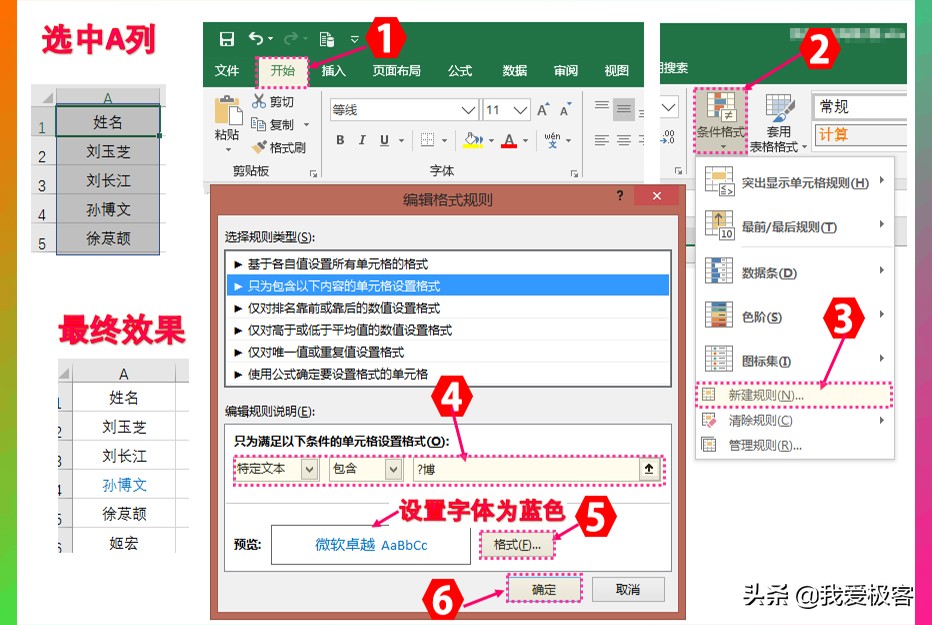
Task: Apply the yellow fill color bucket
Action: tap(473, 140)
